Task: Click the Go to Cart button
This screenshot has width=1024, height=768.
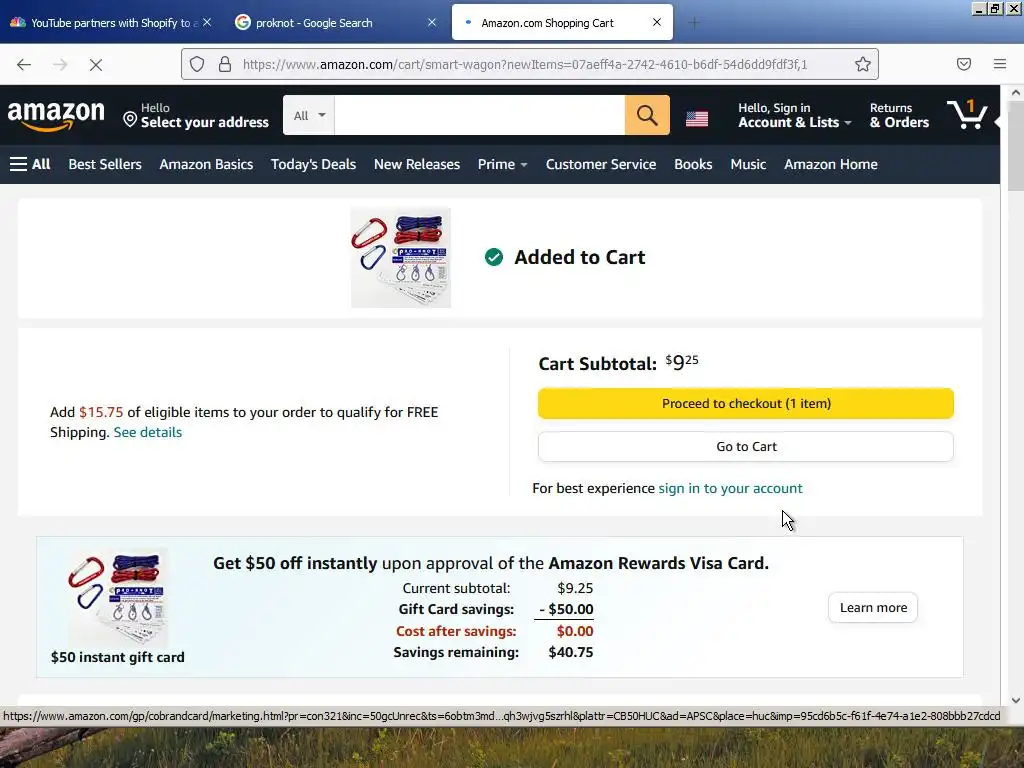Action: coord(746,447)
